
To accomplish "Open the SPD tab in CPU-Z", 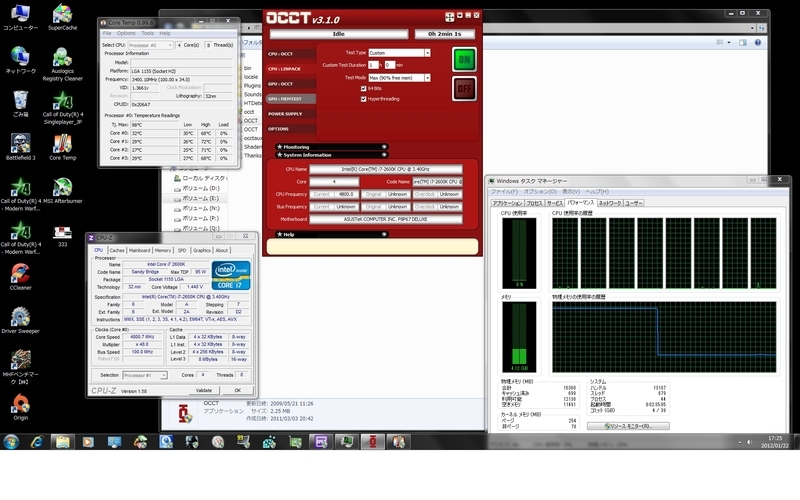I will 182,251.
